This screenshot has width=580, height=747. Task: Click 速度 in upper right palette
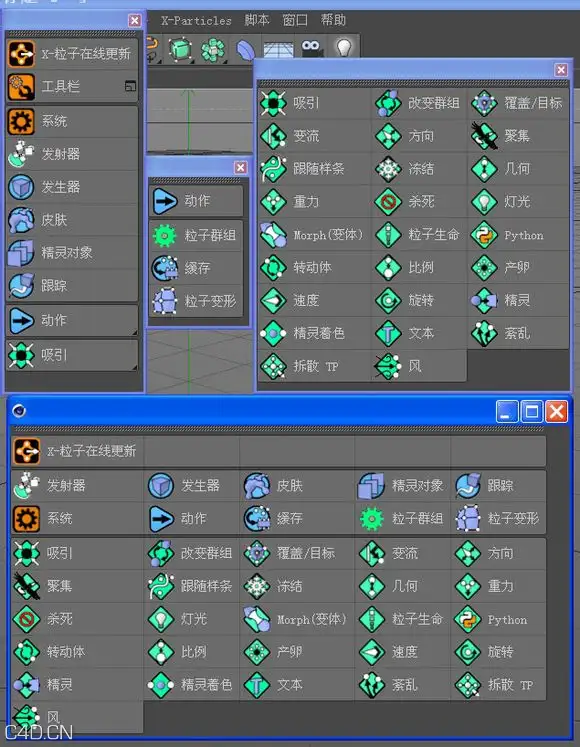tap(315, 301)
